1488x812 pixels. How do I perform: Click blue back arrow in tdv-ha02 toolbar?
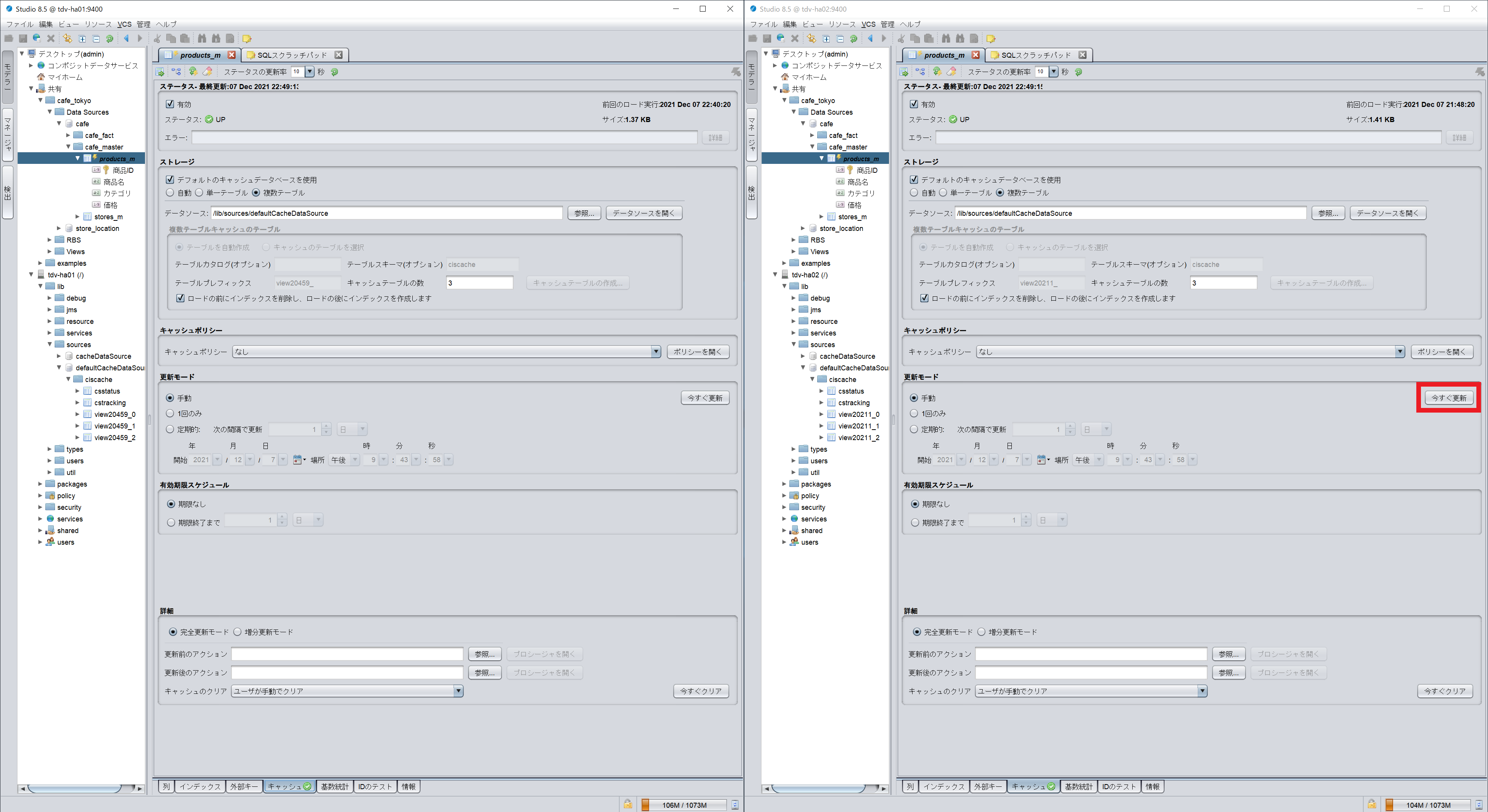pos(870,39)
